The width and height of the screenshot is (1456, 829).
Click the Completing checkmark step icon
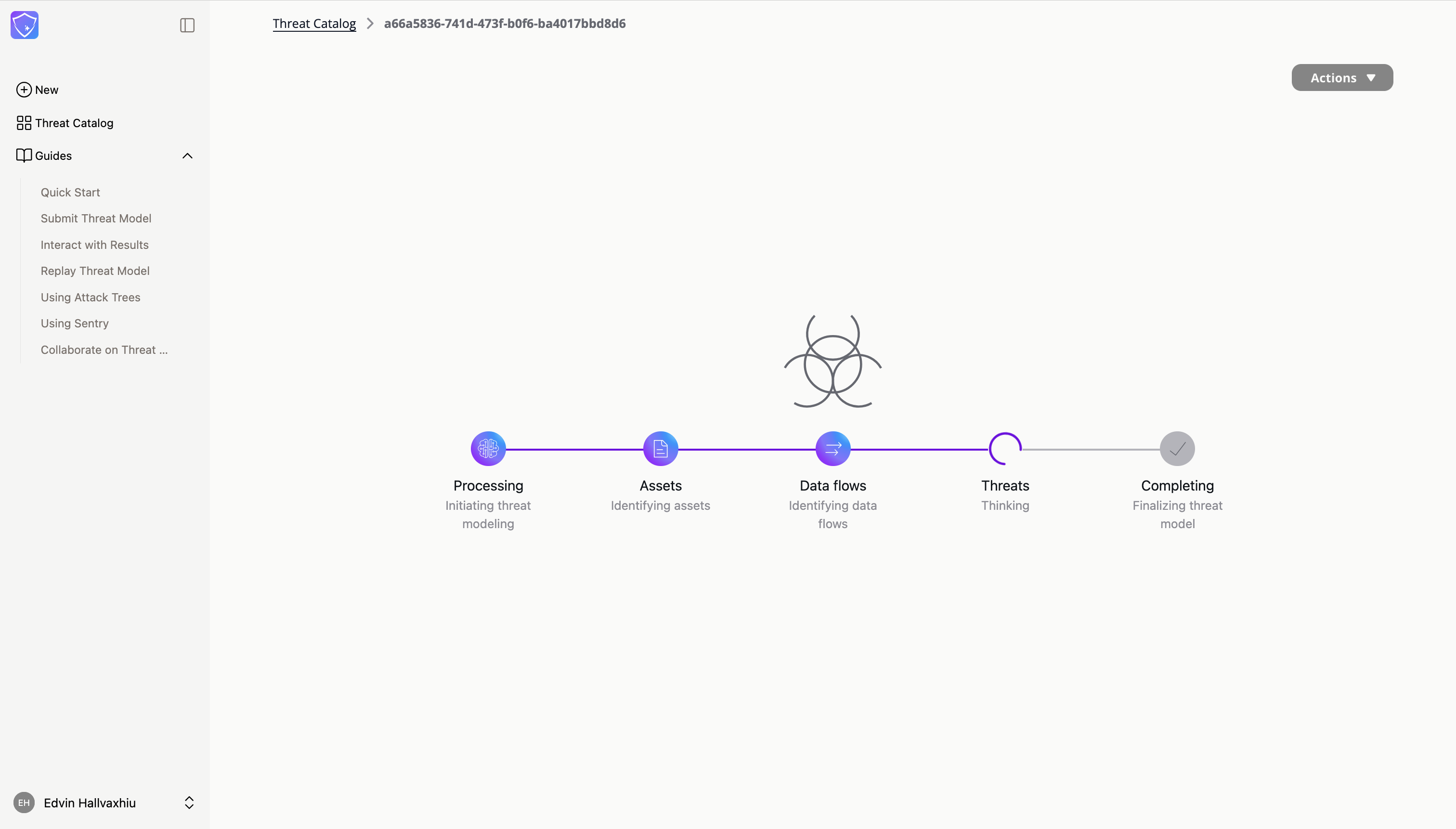[x=1177, y=449]
